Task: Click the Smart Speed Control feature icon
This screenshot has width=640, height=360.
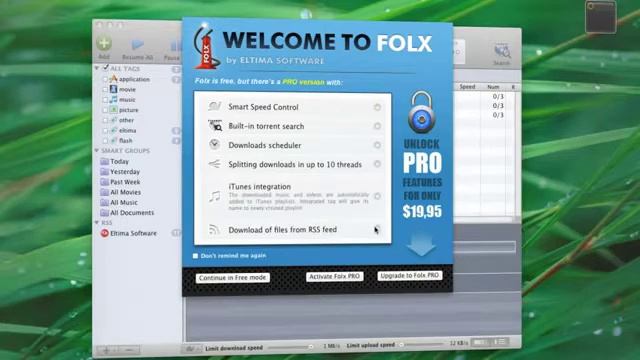Action: click(x=215, y=107)
